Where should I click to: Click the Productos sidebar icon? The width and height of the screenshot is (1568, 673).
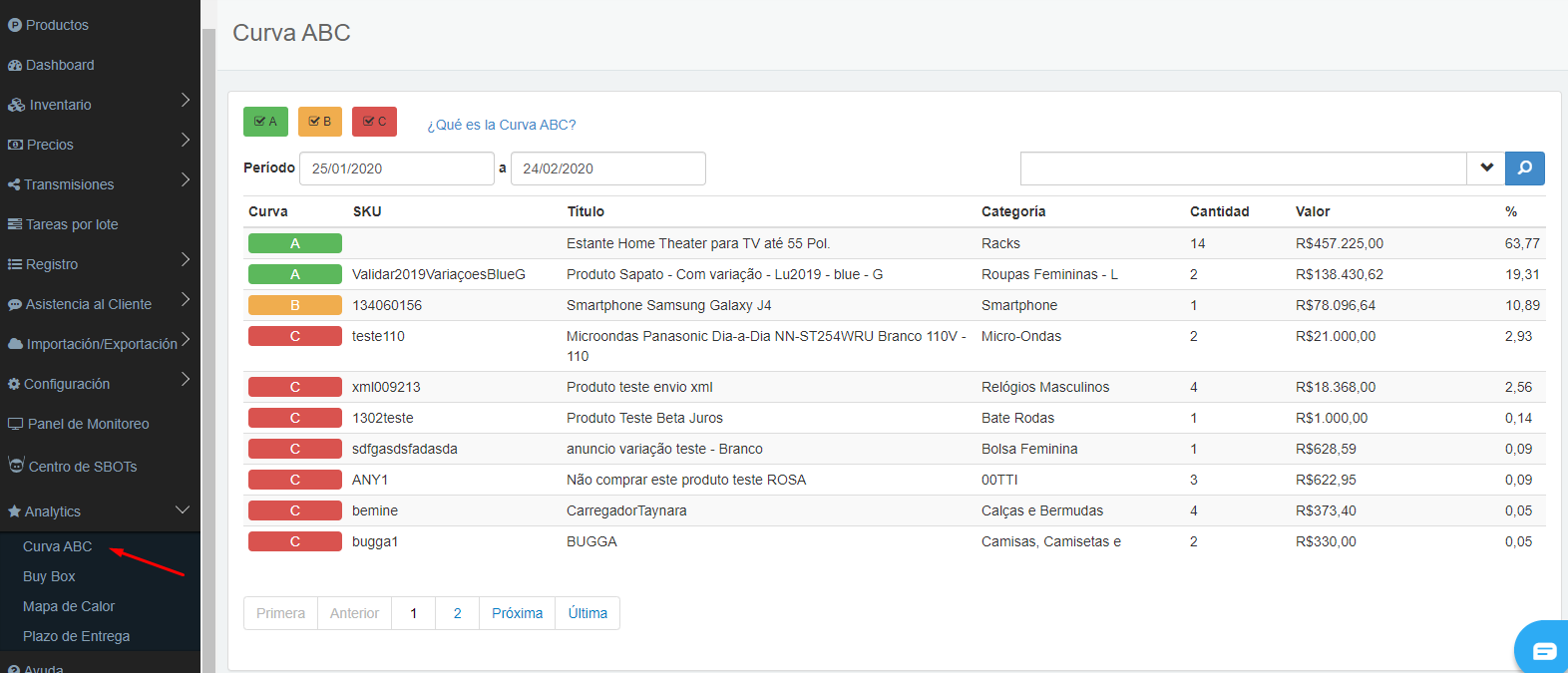15,25
